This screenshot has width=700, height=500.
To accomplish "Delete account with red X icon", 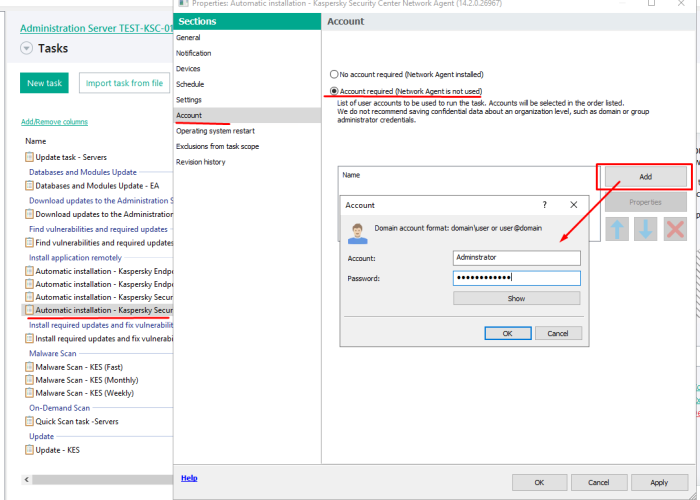I will click(x=675, y=229).
